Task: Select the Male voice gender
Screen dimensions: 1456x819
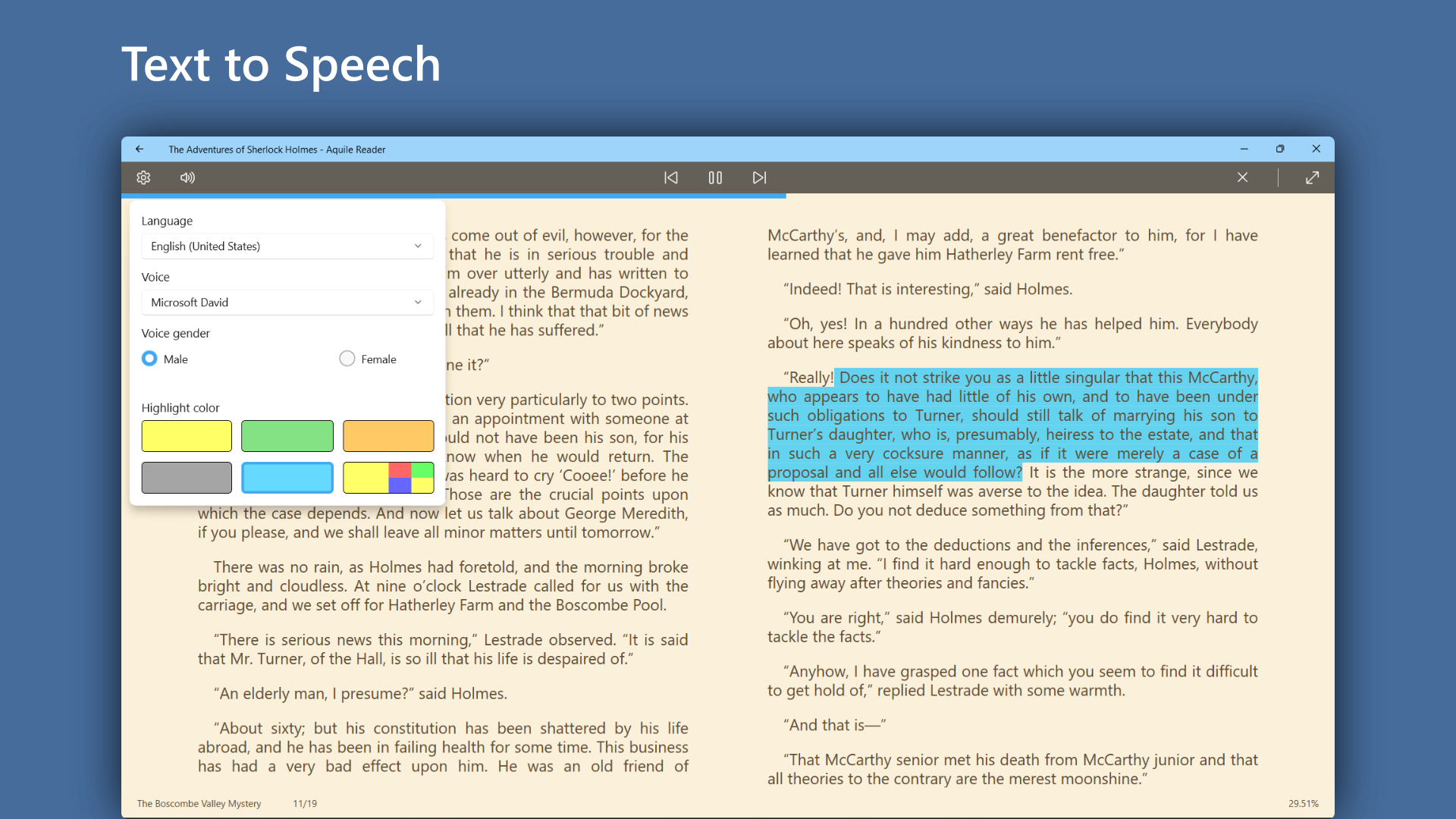Action: coord(149,359)
